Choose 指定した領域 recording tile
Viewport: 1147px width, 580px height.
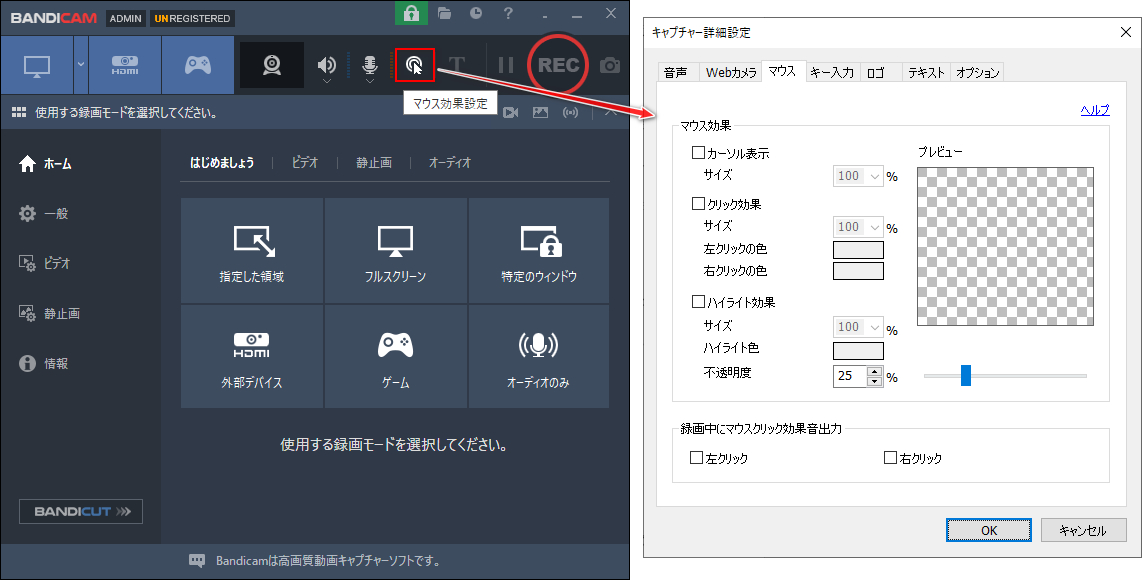[252, 251]
